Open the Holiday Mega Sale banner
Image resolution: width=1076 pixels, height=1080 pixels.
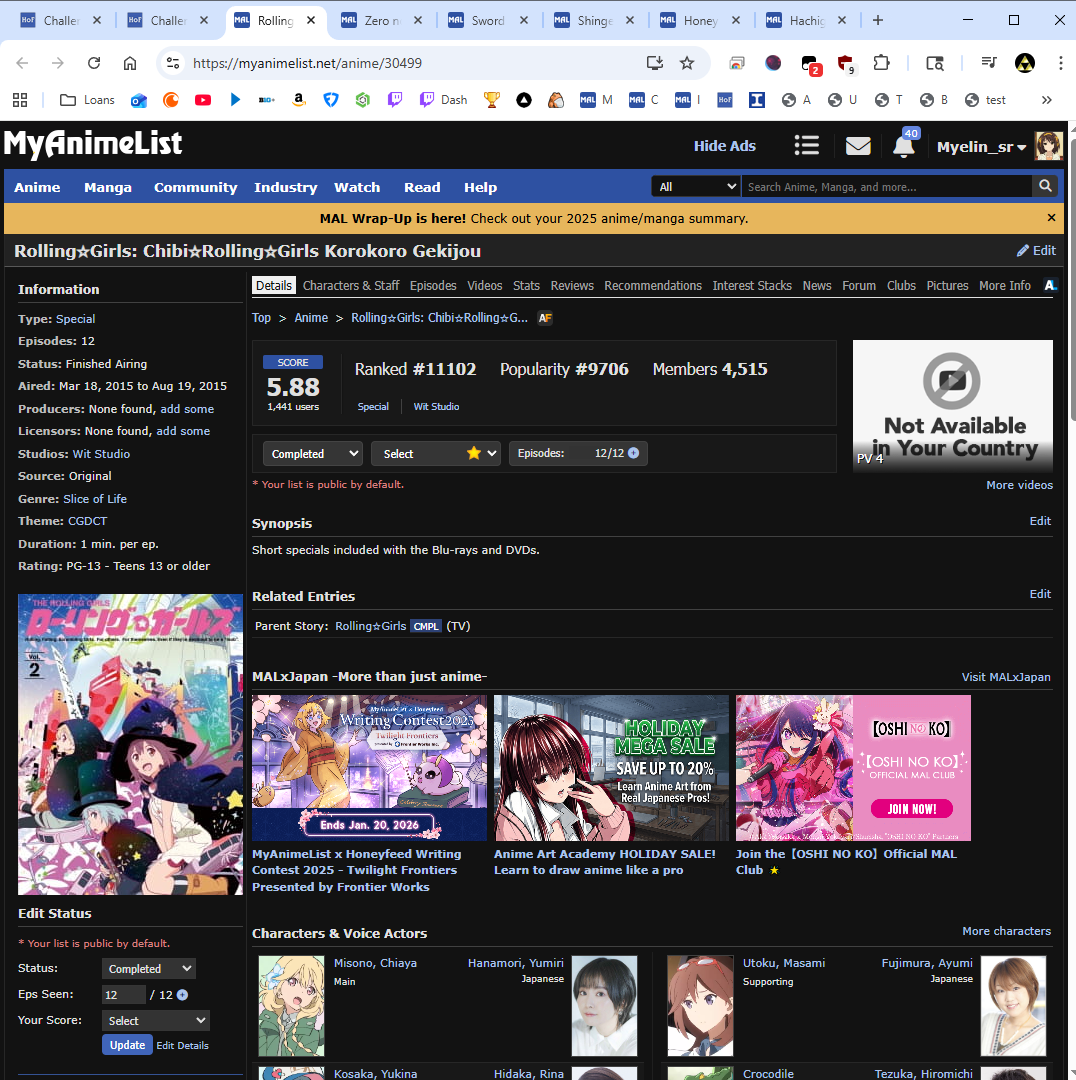611,767
